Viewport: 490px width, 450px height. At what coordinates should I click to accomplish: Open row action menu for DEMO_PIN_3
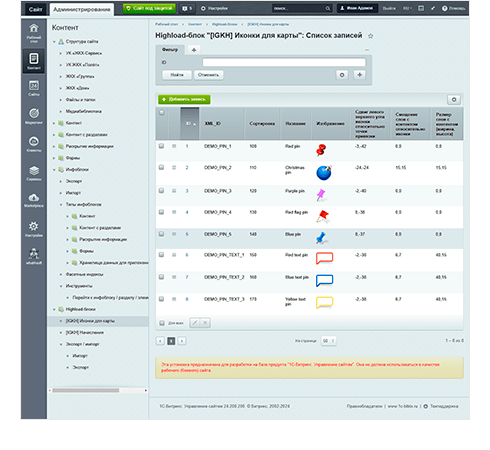(x=174, y=191)
